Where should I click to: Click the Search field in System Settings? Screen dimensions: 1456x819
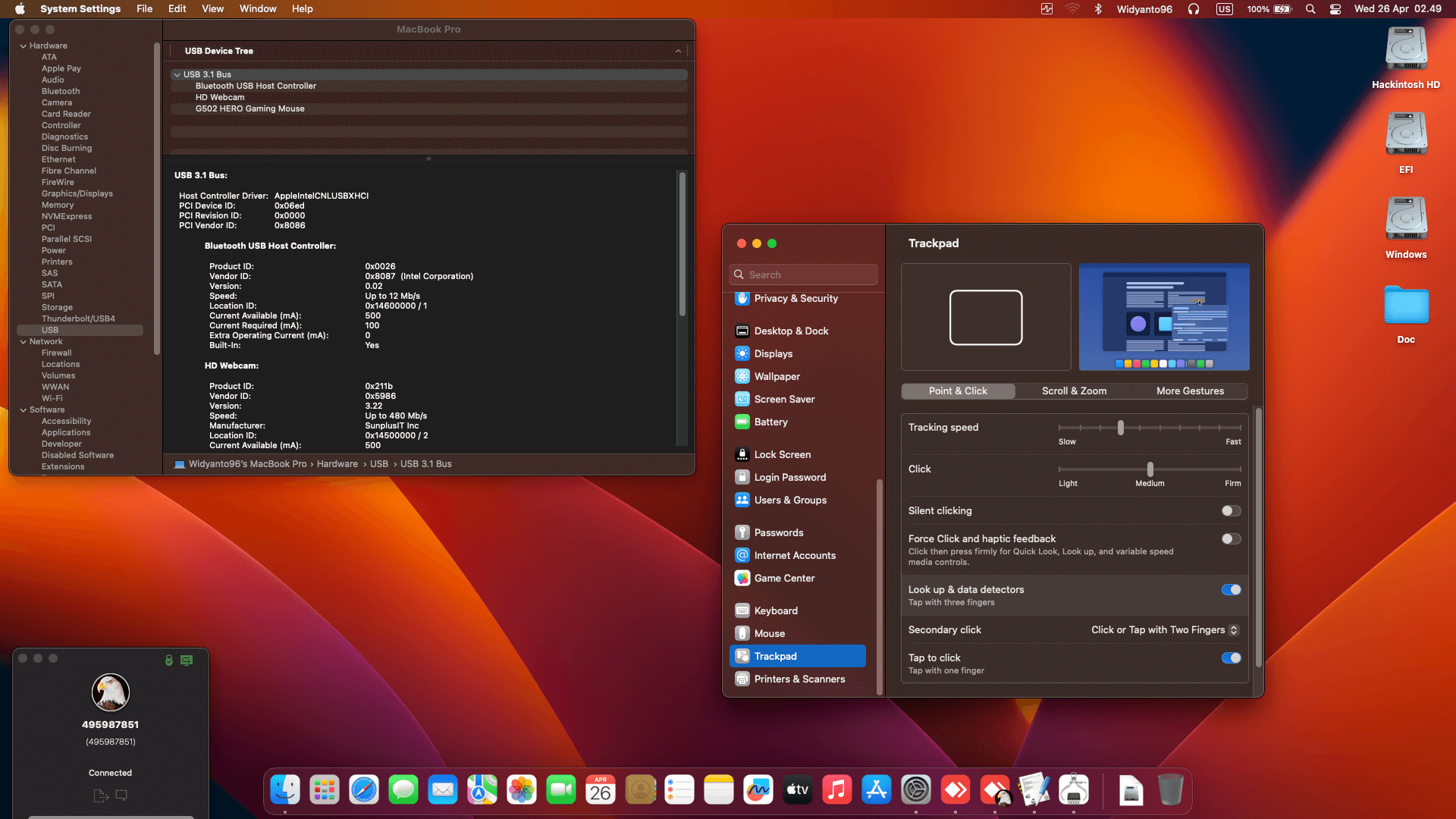click(x=803, y=275)
